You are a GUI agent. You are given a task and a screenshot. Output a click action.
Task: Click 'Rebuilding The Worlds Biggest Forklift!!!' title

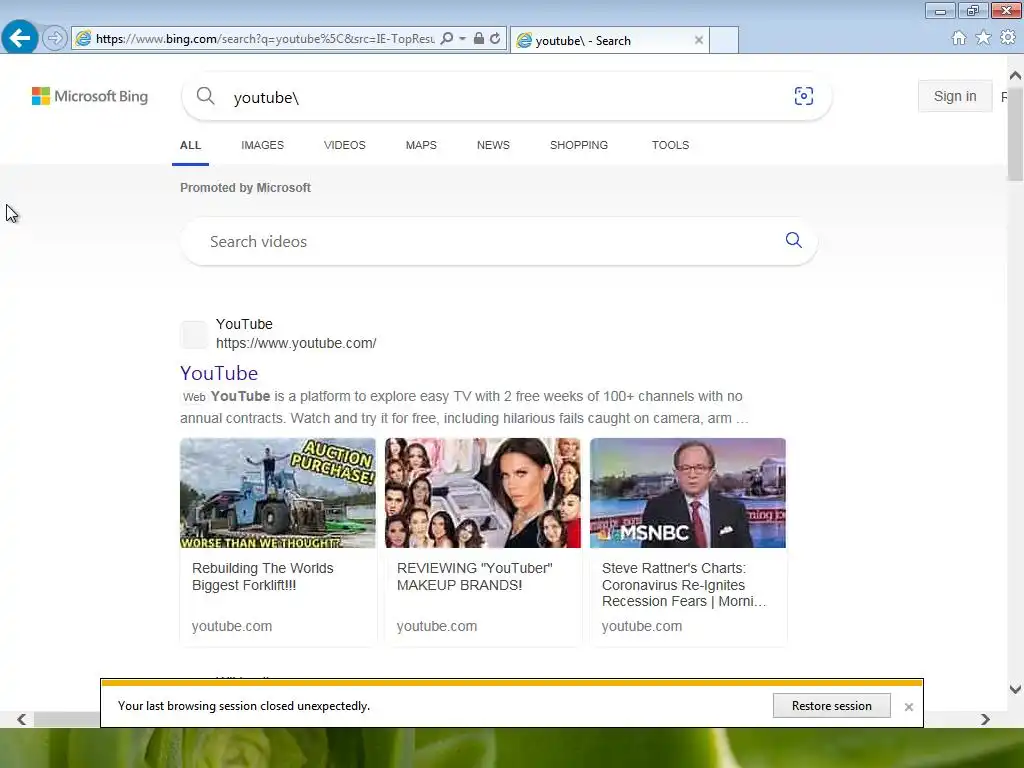pyautogui.click(x=263, y=577)
